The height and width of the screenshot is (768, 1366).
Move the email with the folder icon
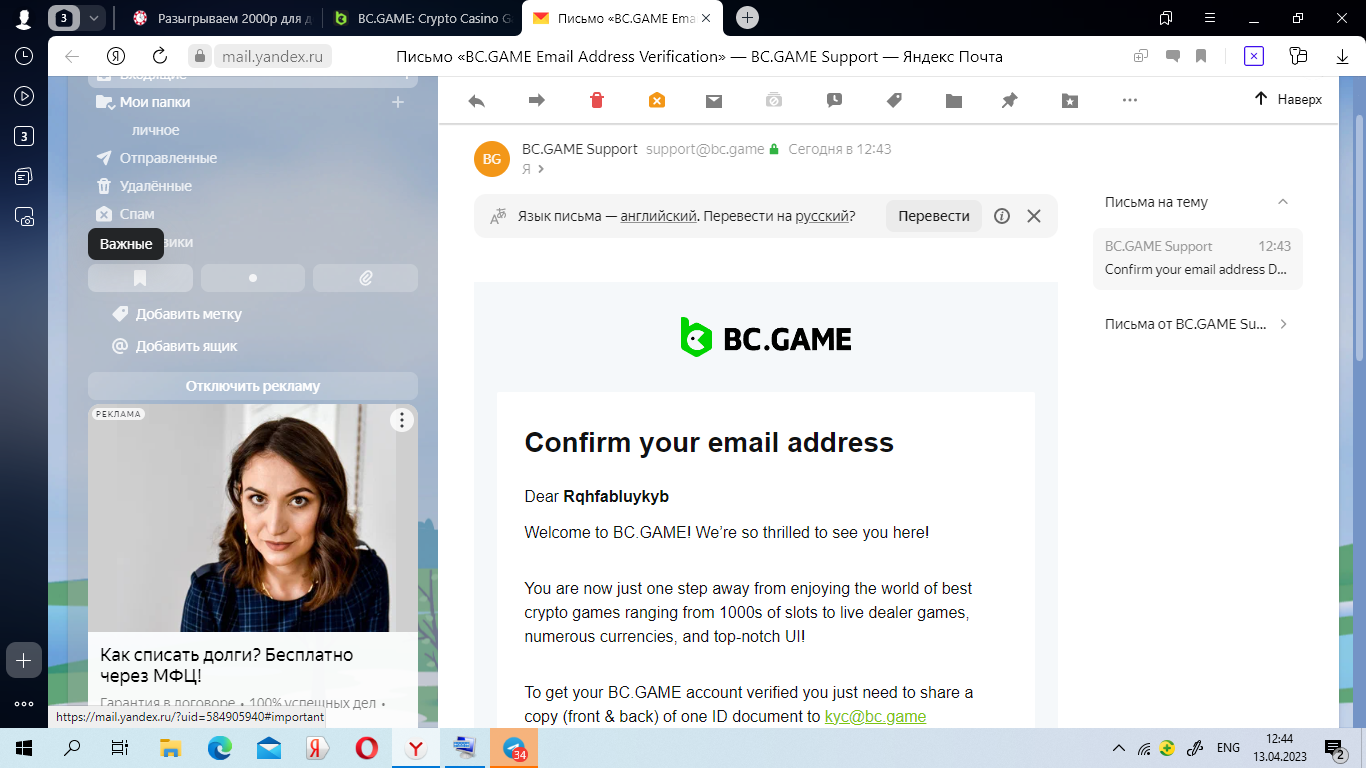(x=954, y=100)
